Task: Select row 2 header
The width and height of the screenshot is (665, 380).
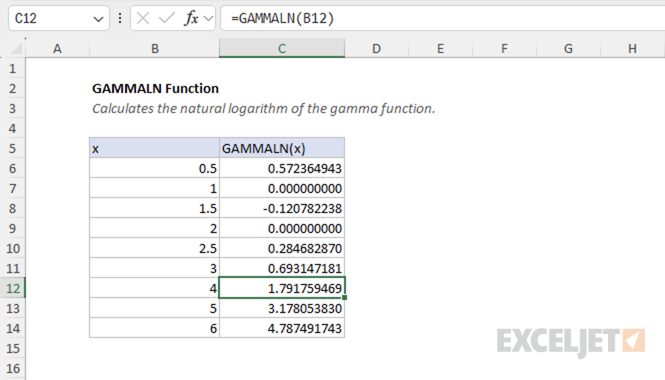Action: coord(12,88)
